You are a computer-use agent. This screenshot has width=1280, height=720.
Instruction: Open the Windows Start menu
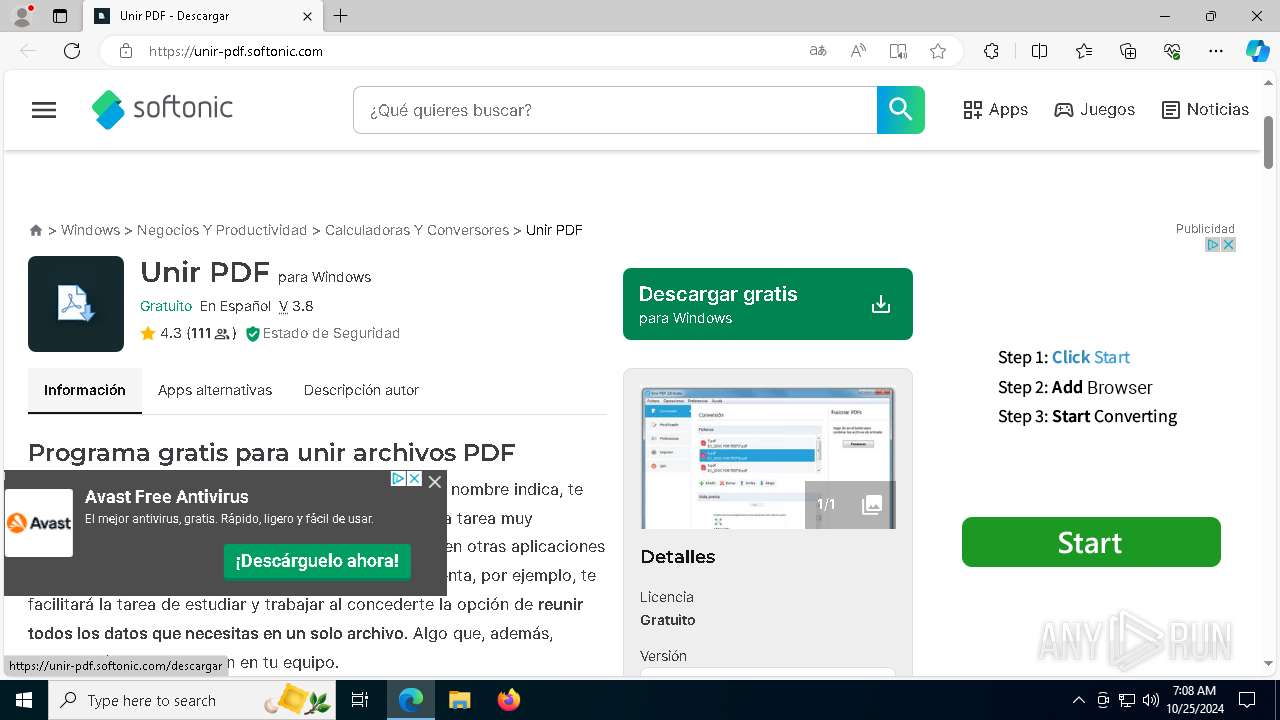tap(24, 700)
